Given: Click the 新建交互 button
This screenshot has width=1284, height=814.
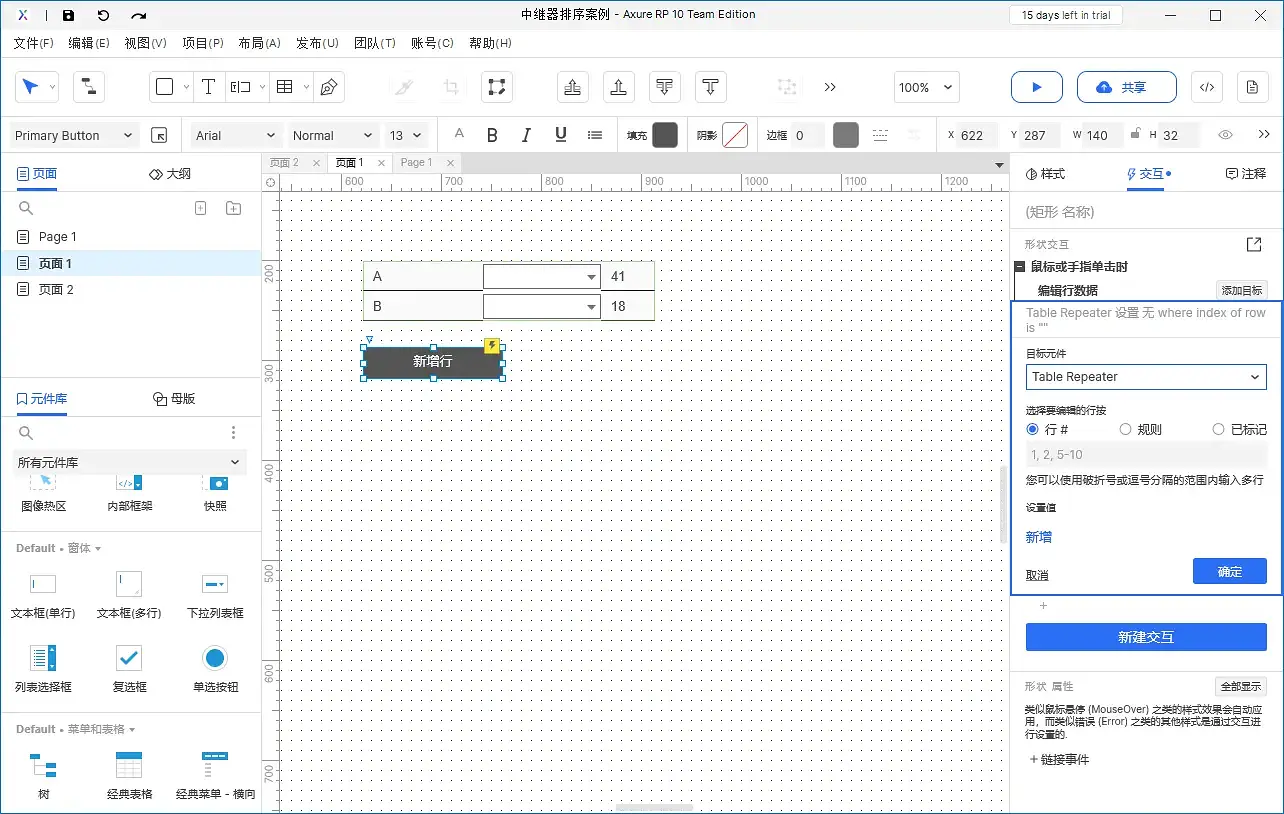Looking at the screenshot, I should 1146,637.
